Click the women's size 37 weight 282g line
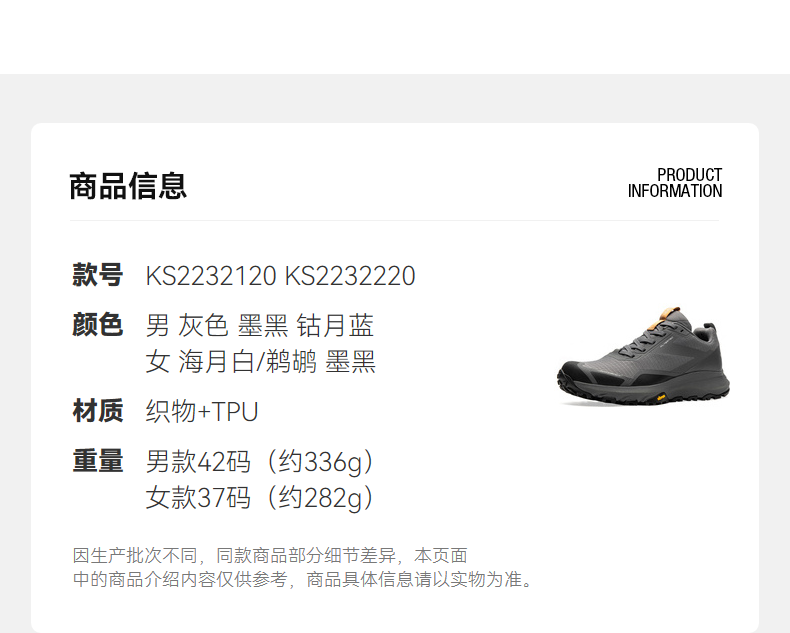Viewport: 790px width, 633px height. 260,498
